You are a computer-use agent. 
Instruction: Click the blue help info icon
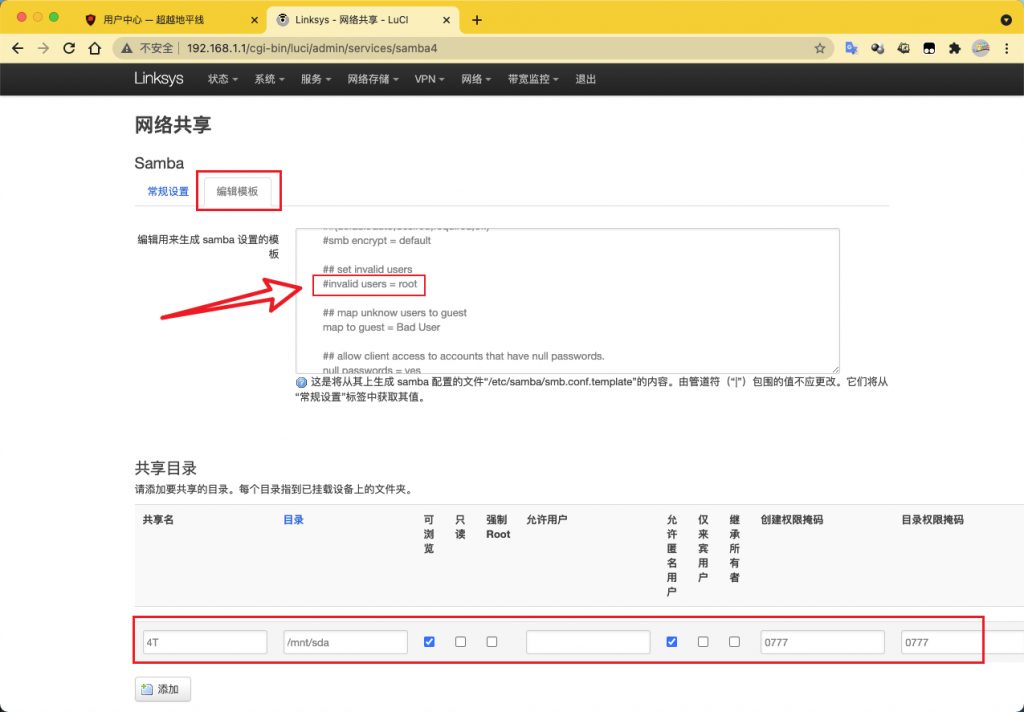[301, 383]
